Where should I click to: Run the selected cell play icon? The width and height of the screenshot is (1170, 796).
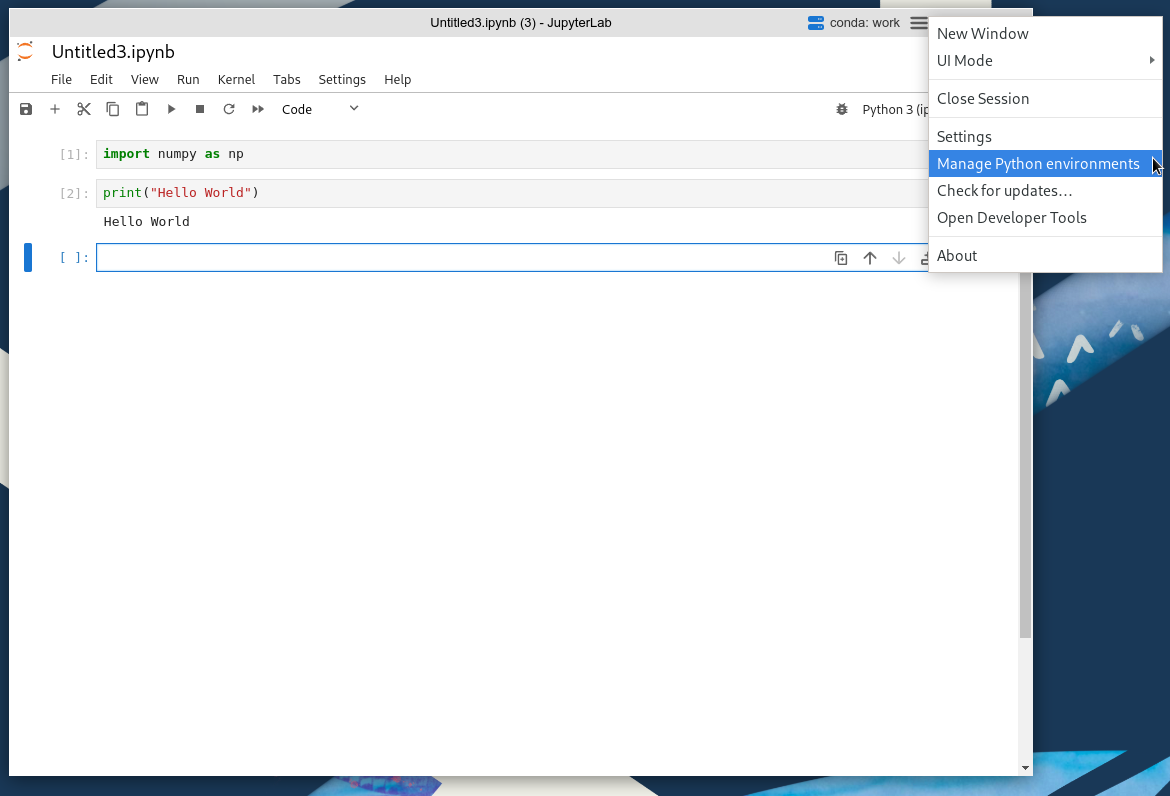click(x=171, y=109)
